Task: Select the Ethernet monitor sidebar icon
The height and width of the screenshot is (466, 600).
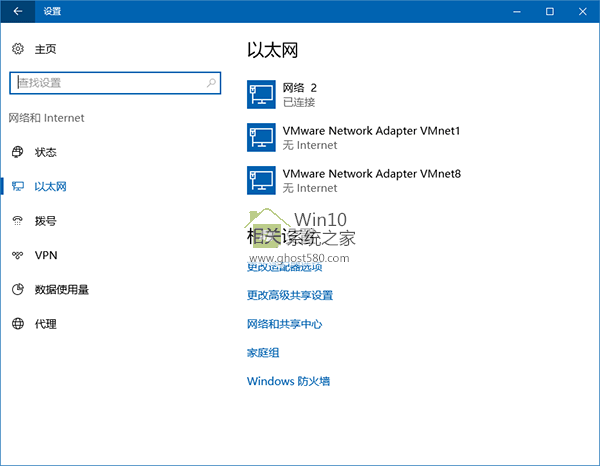Action: 18,186
